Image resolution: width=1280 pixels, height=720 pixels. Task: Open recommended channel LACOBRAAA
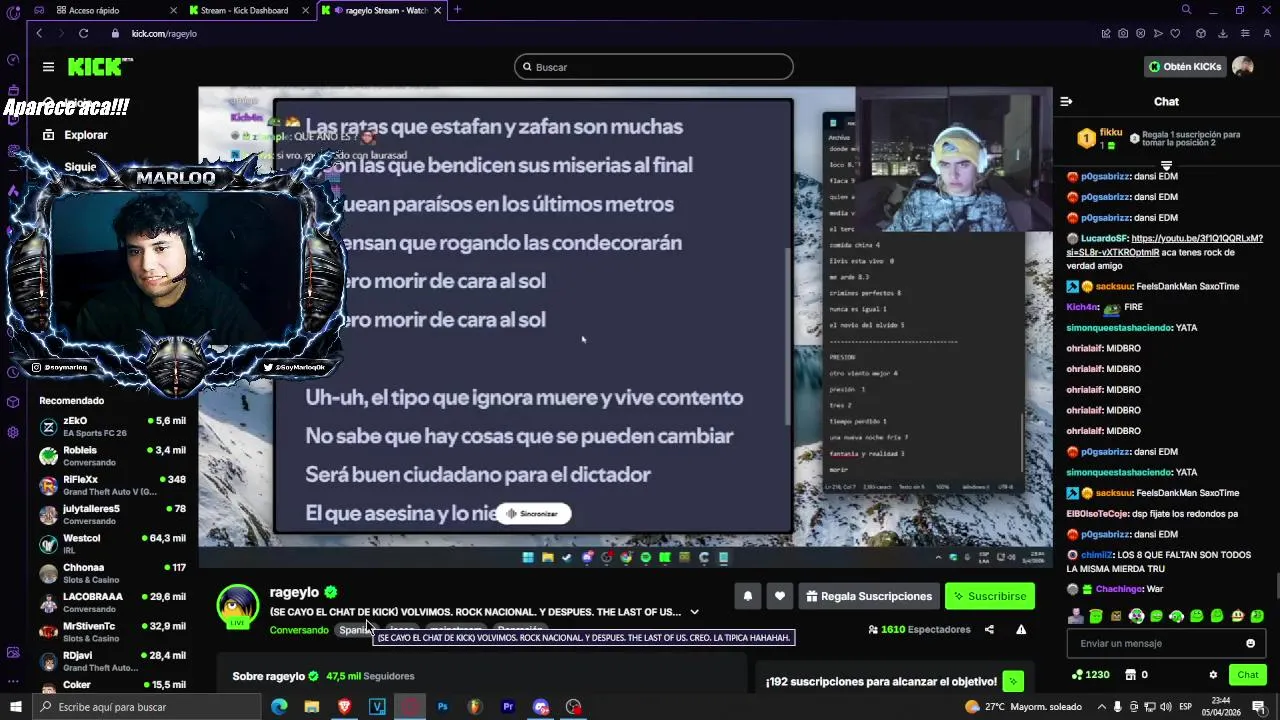click(x=113, y=602)
